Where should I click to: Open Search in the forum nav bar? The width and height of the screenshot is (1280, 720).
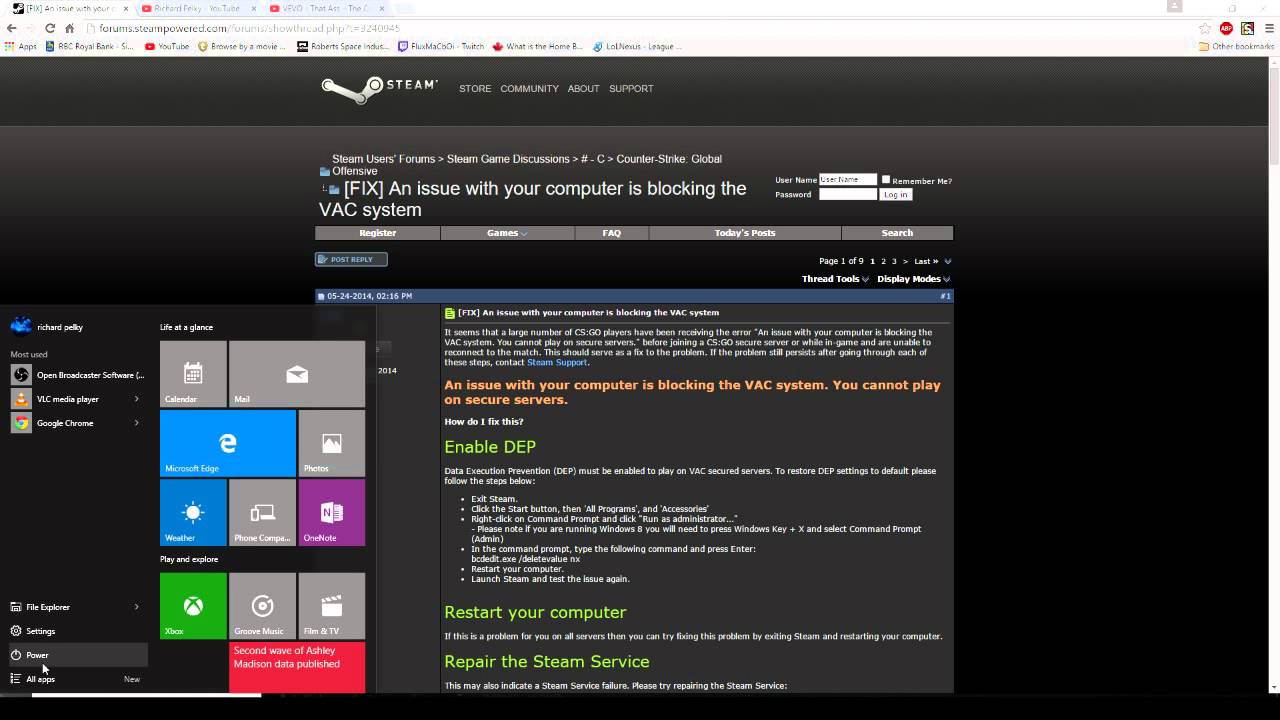click(x=897, y=233)
